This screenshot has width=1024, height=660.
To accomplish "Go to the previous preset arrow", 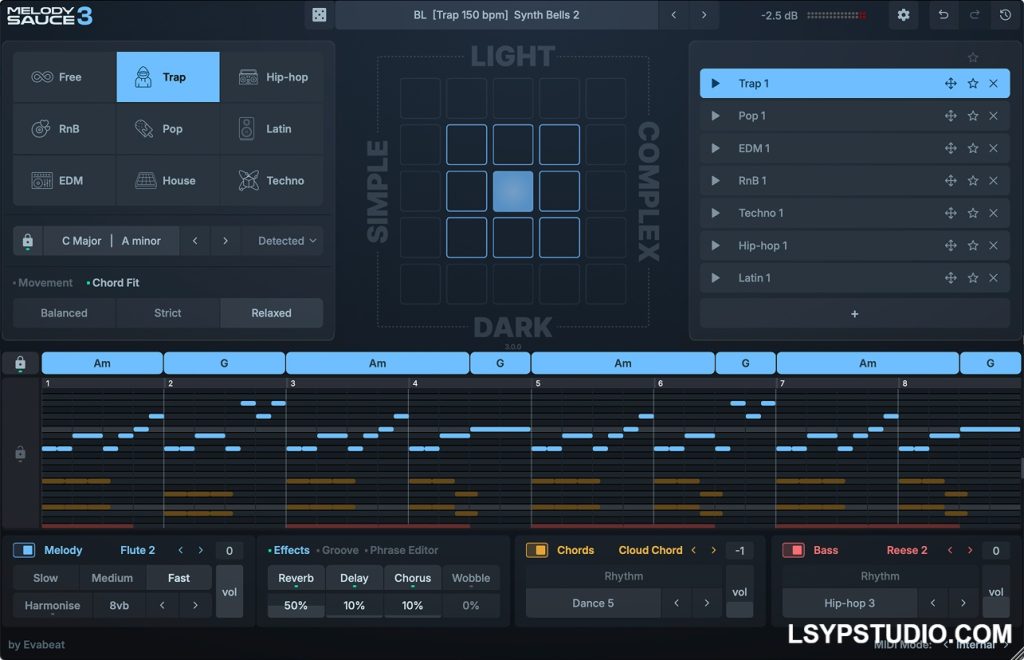I will click(x=674, y=15).
